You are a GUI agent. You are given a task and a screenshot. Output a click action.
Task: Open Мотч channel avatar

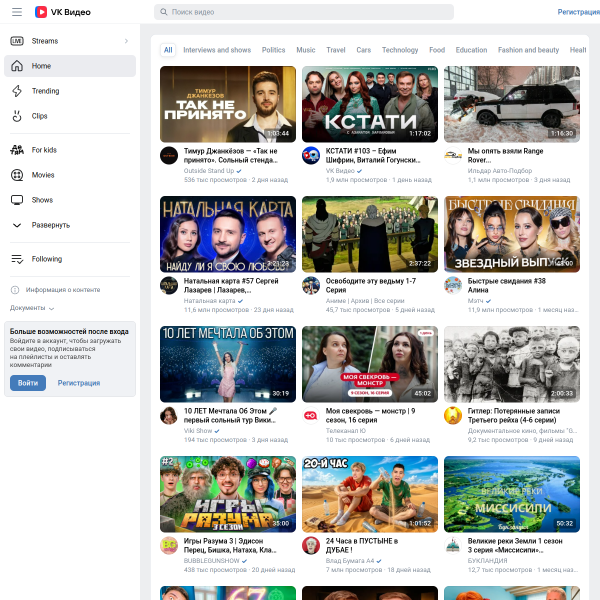pyautogui.click(x=453, y=285)
